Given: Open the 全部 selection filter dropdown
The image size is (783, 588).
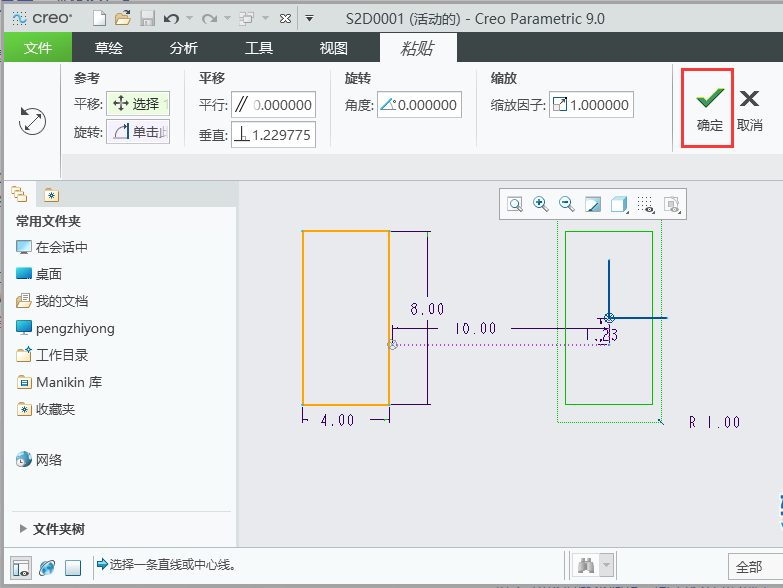Looking at the screenshot, I should coord(755,567).
